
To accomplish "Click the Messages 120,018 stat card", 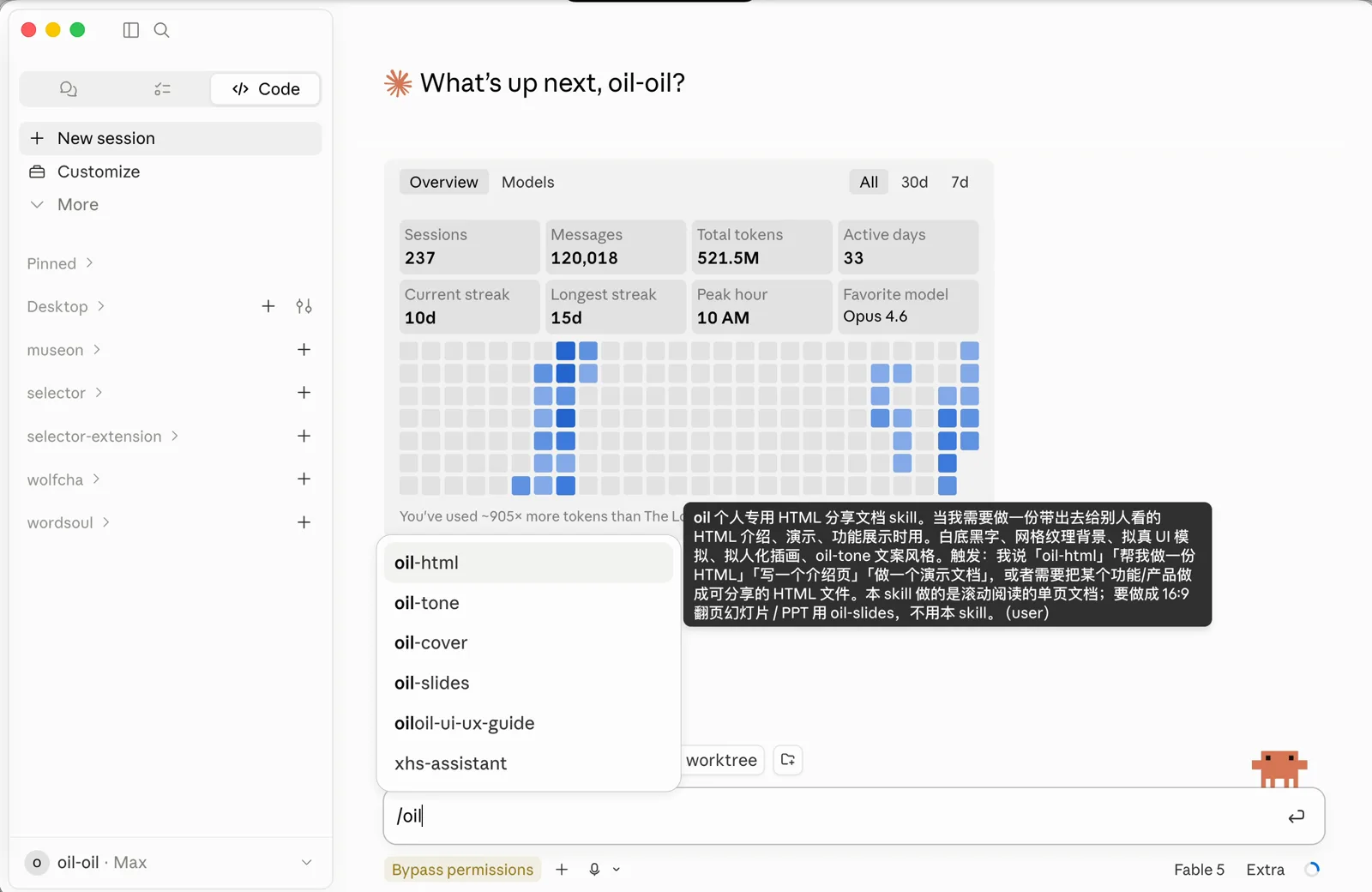I will [x=616, y=247].
